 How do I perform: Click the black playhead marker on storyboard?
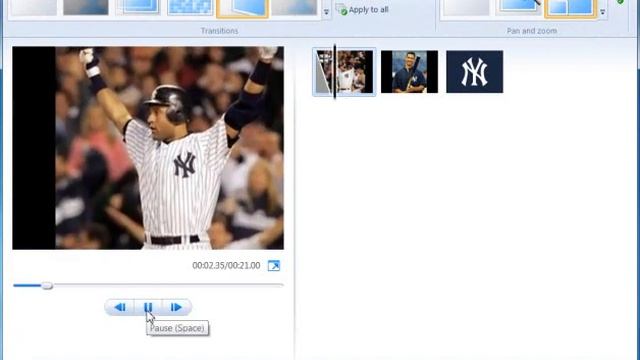pyautogui.click(x=335, y=71)
